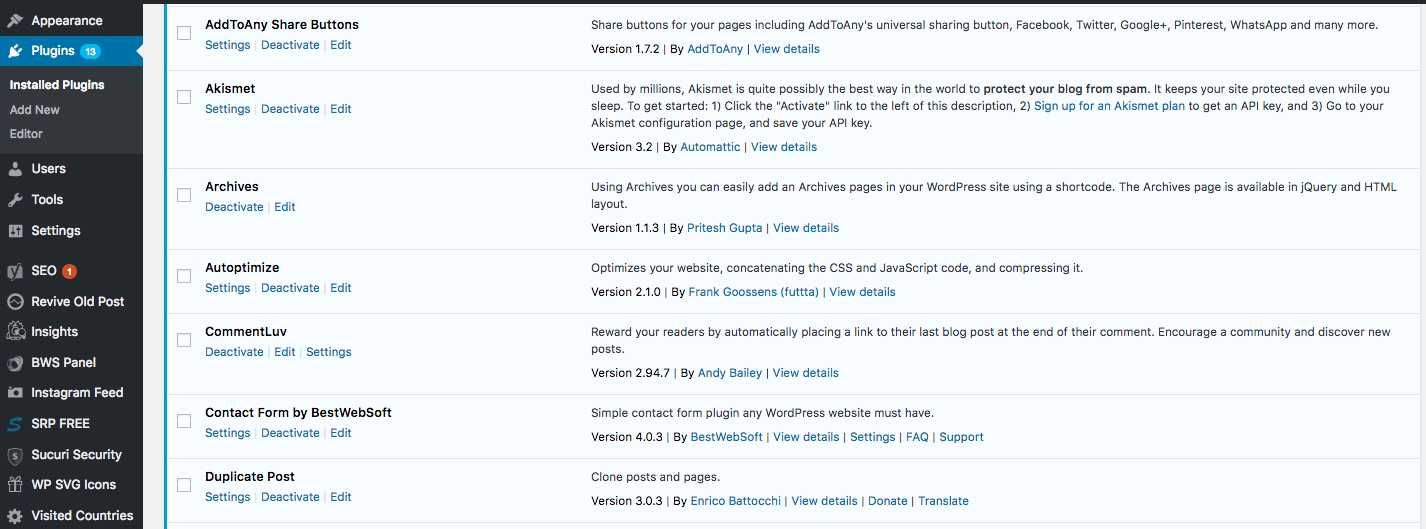
Task: Click the Plugins plug icon in sidebar
Action: (x=15, y=51)
